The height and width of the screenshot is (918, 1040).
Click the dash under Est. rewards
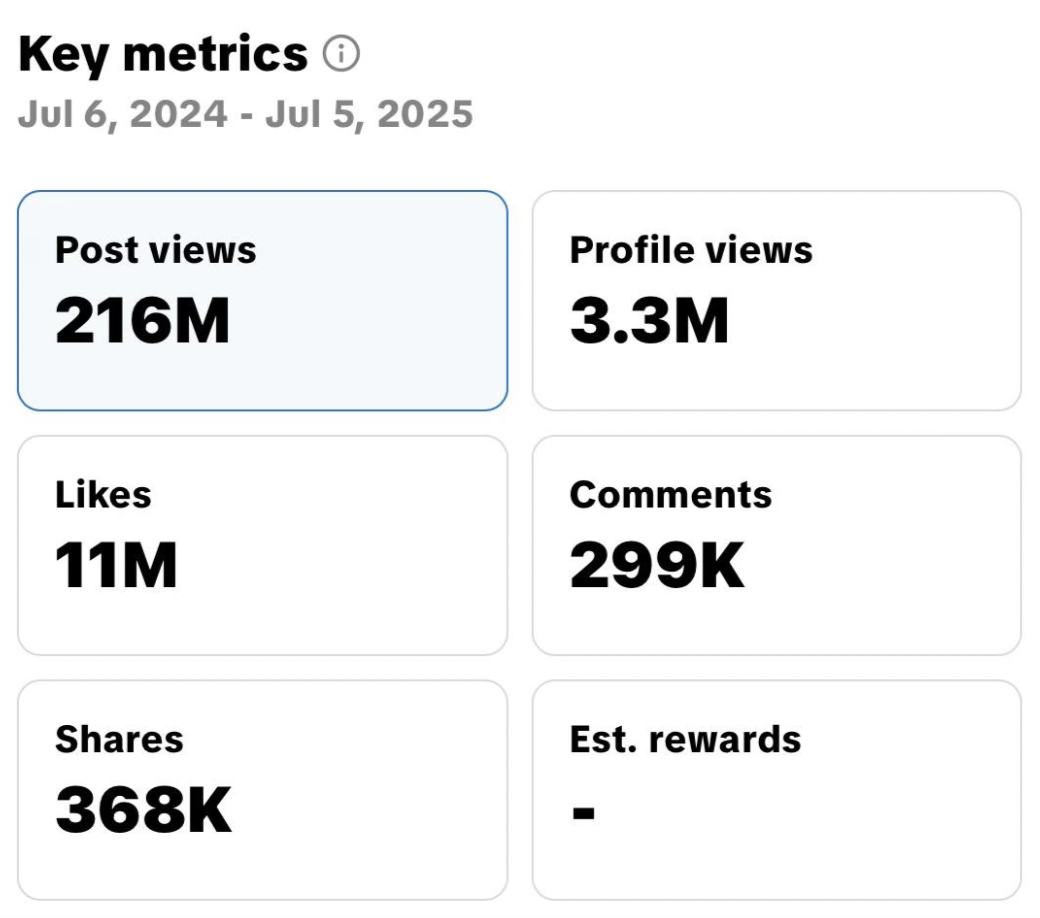(584, 812)
